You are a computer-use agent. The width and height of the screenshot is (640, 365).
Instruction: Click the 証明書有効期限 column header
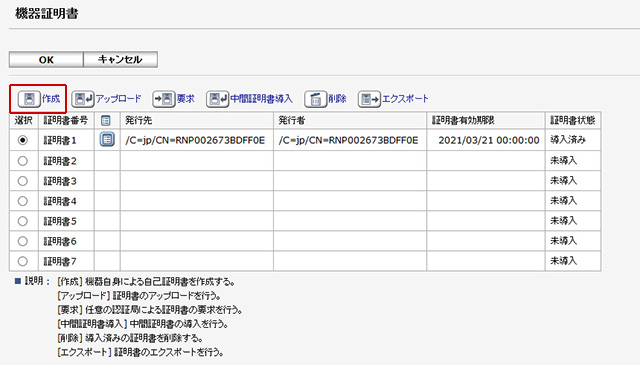pyautogui.click(x=463, y=120)
